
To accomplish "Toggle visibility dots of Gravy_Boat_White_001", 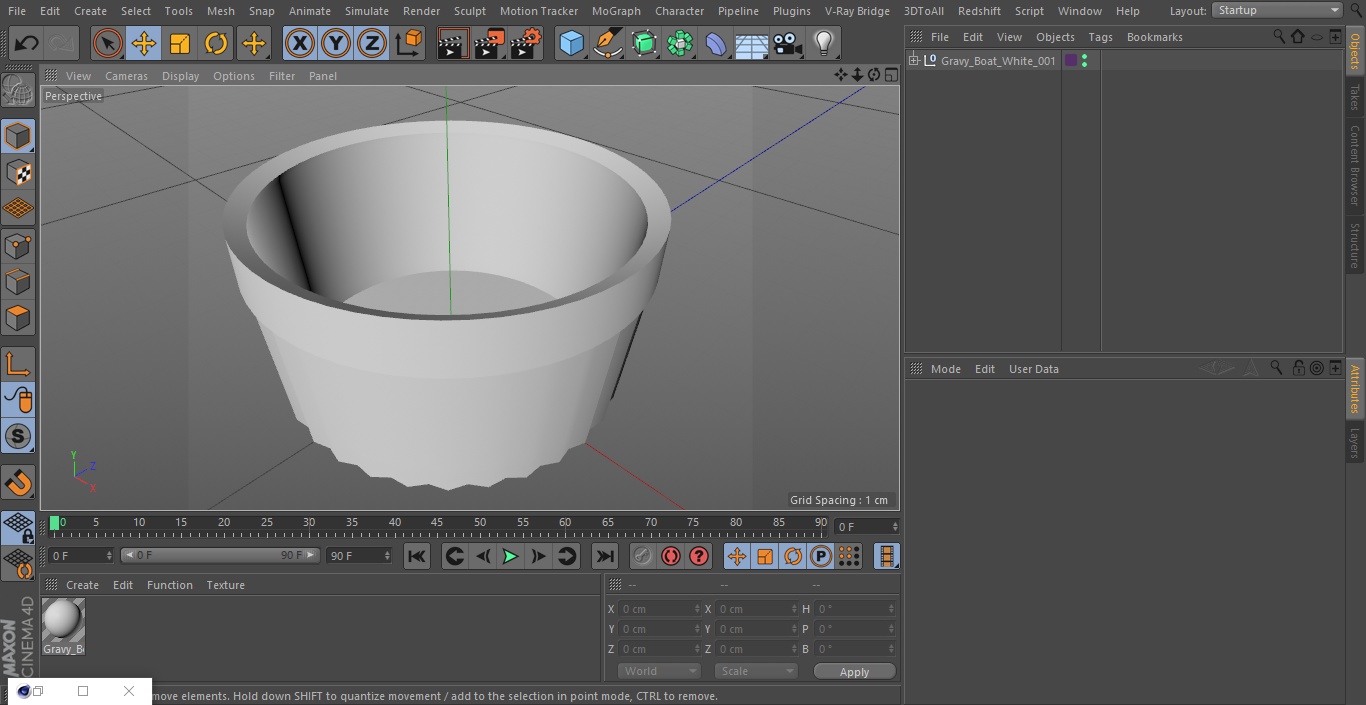I will 1084,61.
